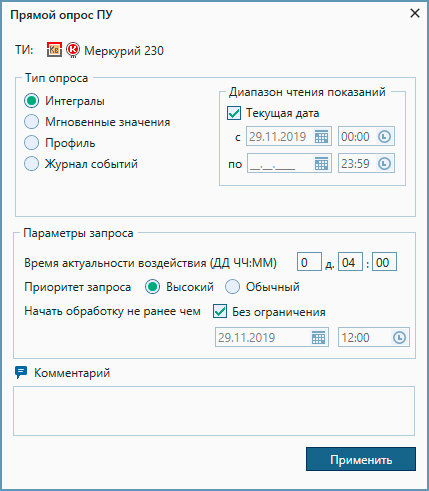This screenshot has width=429, height=491.
Task: Click the Тип опроса group title
Action: [57, 78]
